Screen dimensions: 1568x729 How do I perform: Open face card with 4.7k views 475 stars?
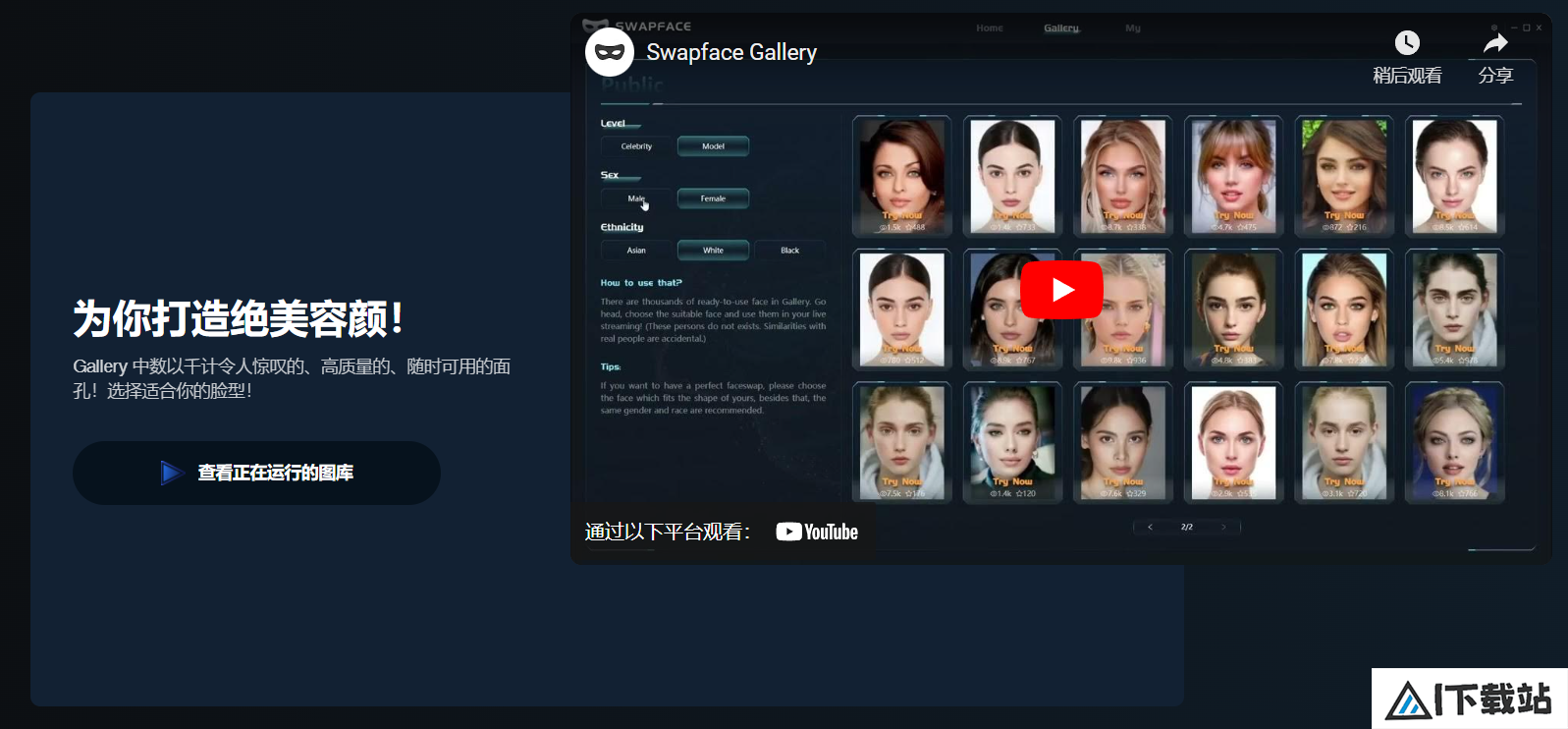pyautogui.click(x=1233, y=177)
